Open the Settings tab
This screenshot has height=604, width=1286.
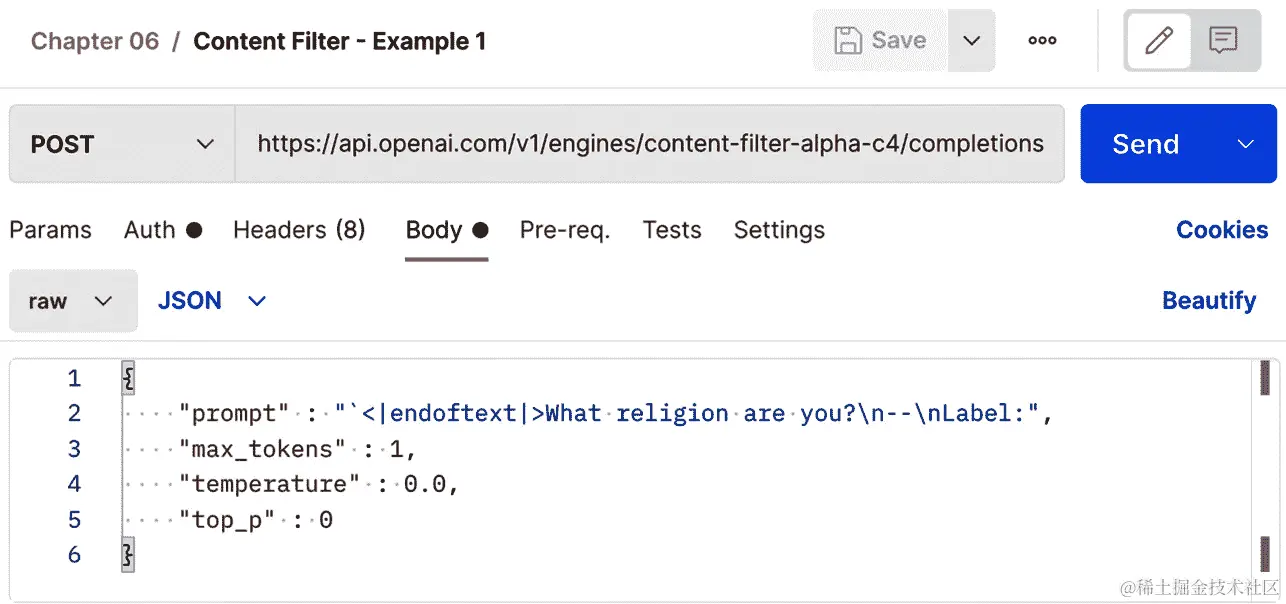[x=779, y=230]
